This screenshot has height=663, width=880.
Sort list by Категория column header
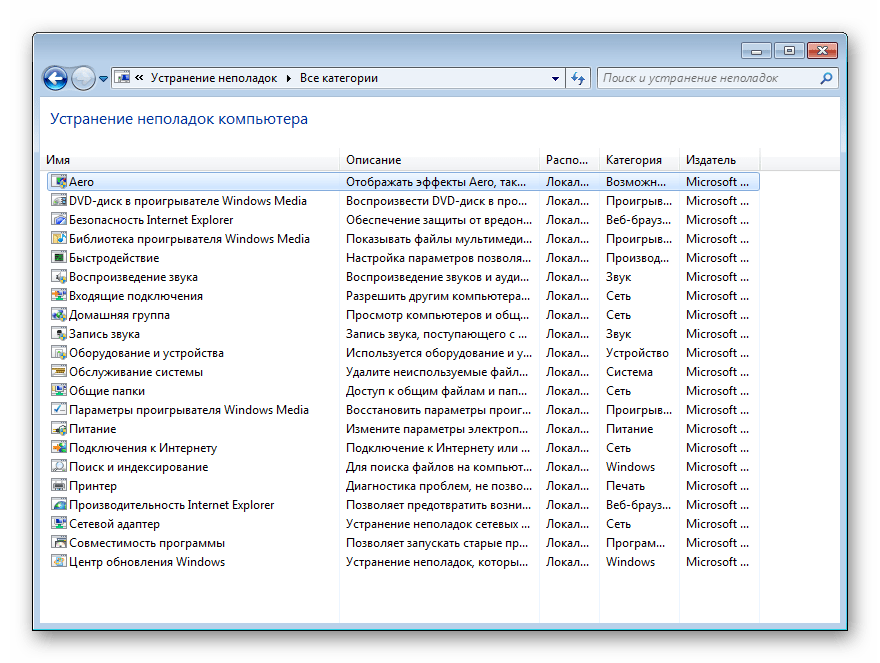pyautogui.click(x=633, y=160)
